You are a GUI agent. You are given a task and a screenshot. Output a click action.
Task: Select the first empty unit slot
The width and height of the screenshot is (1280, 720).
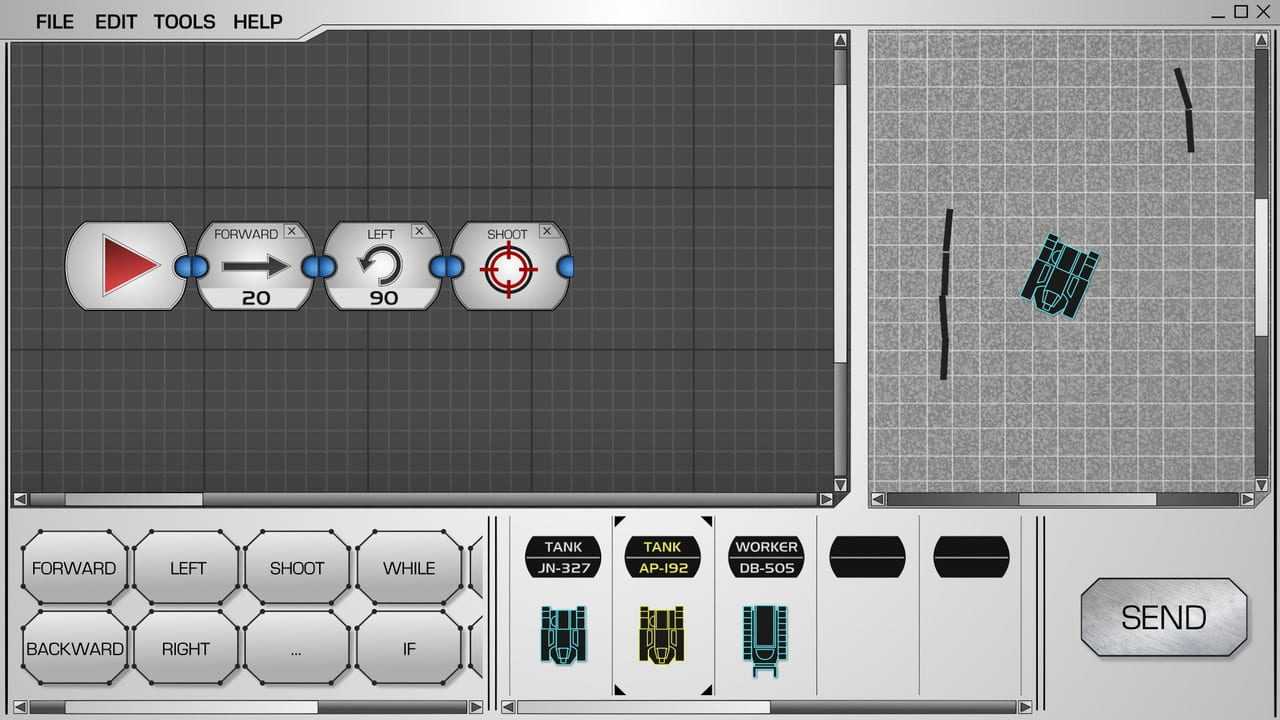click(x=867, y=557)
